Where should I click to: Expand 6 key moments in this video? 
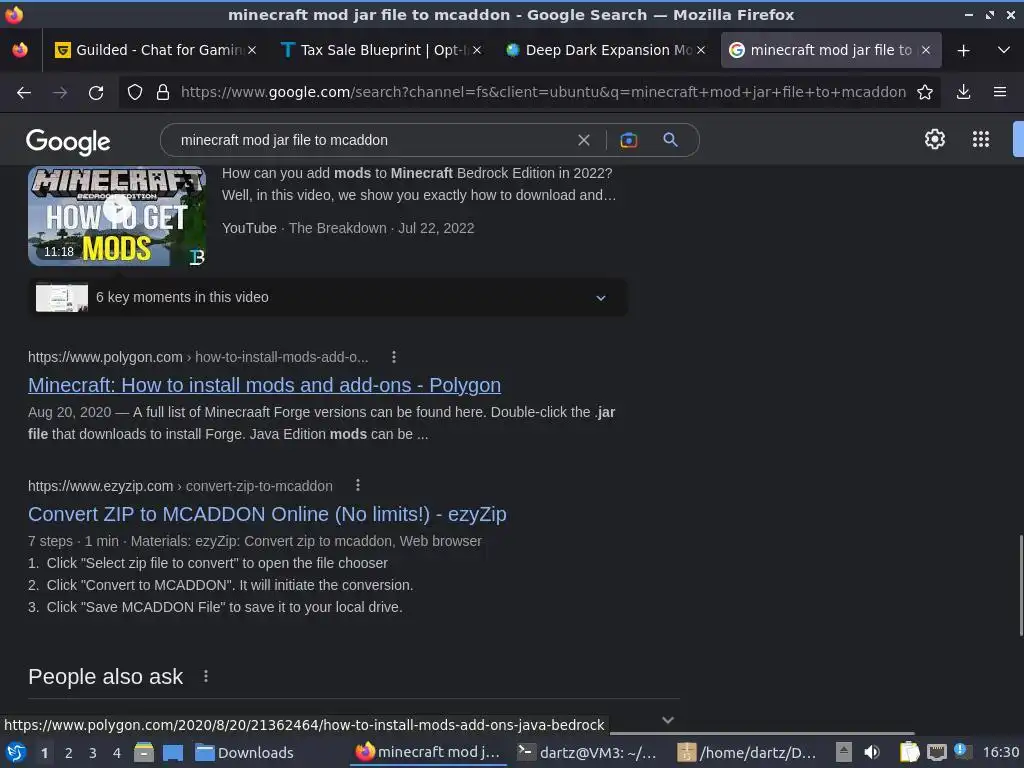point(328,298)
